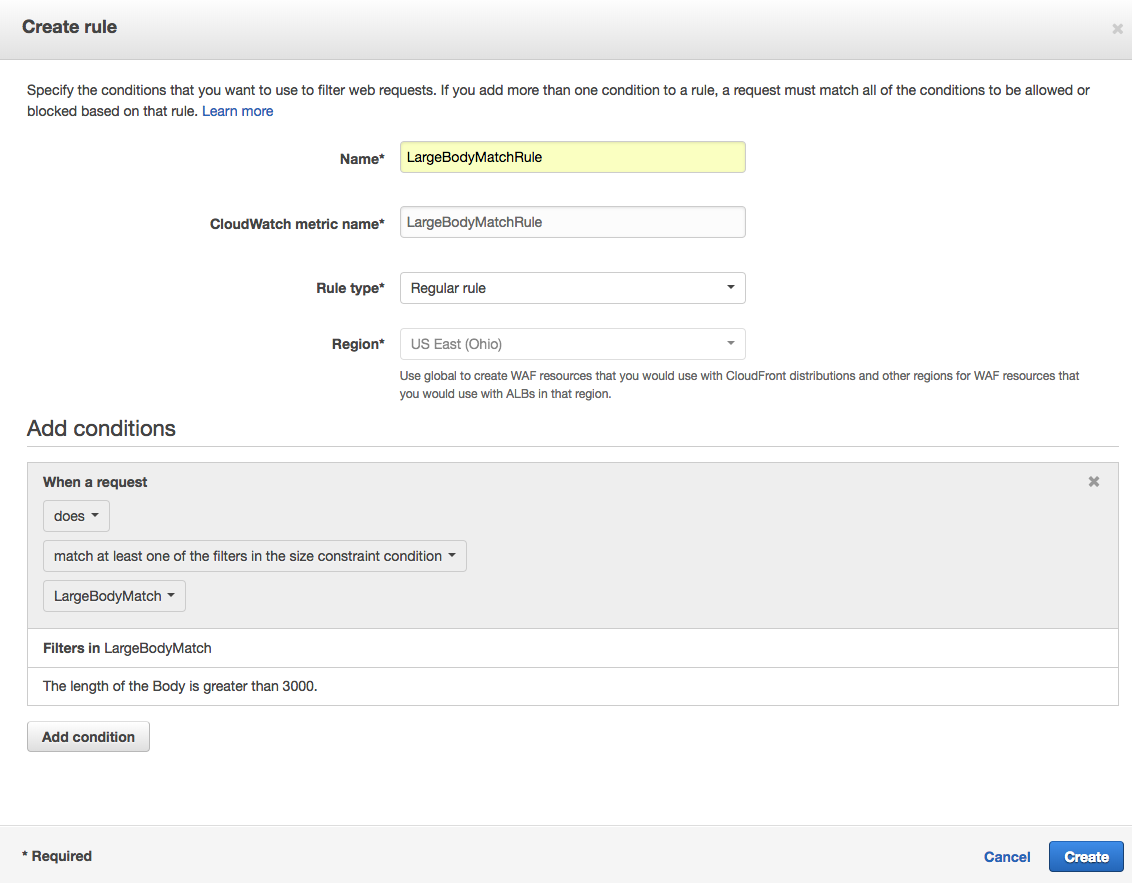Select the Body length greater than 3000 text
The image size is (1132, 883).
(x=180, y=686)
